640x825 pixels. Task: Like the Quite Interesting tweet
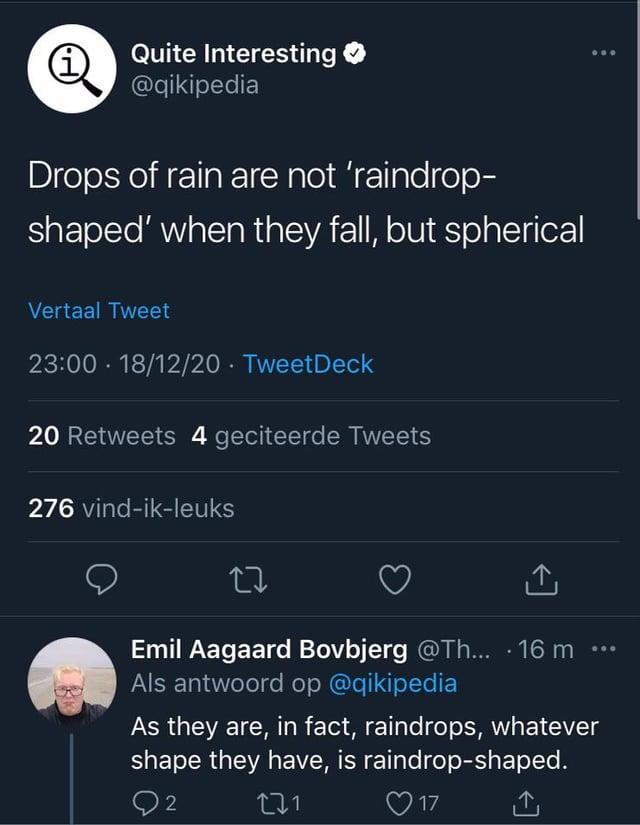[x=396, y=578]
